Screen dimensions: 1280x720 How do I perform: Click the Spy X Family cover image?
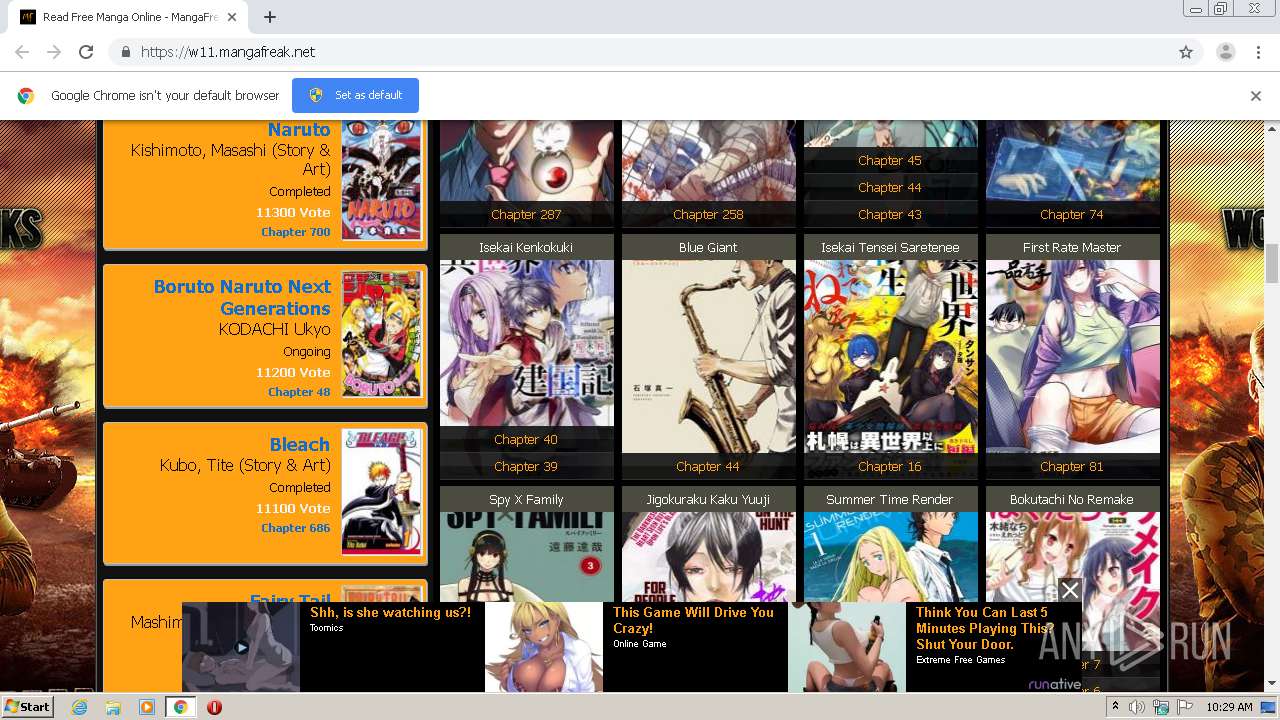coord(527,556)
